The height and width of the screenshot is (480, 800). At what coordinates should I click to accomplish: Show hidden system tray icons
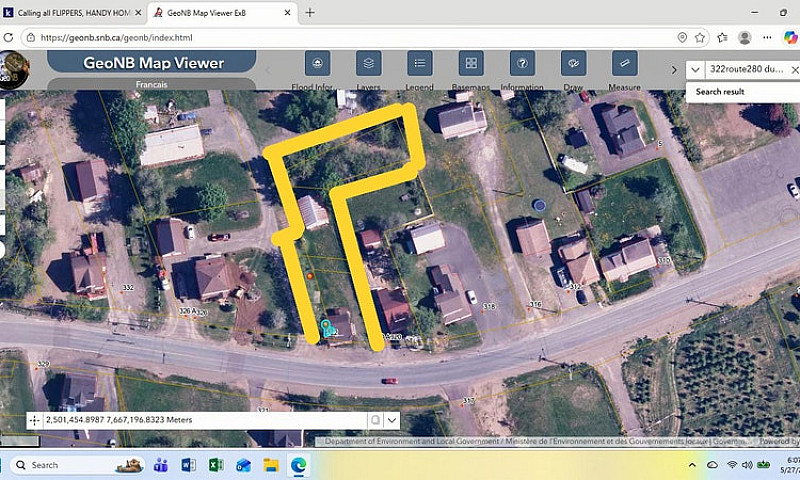click(692, 465)
